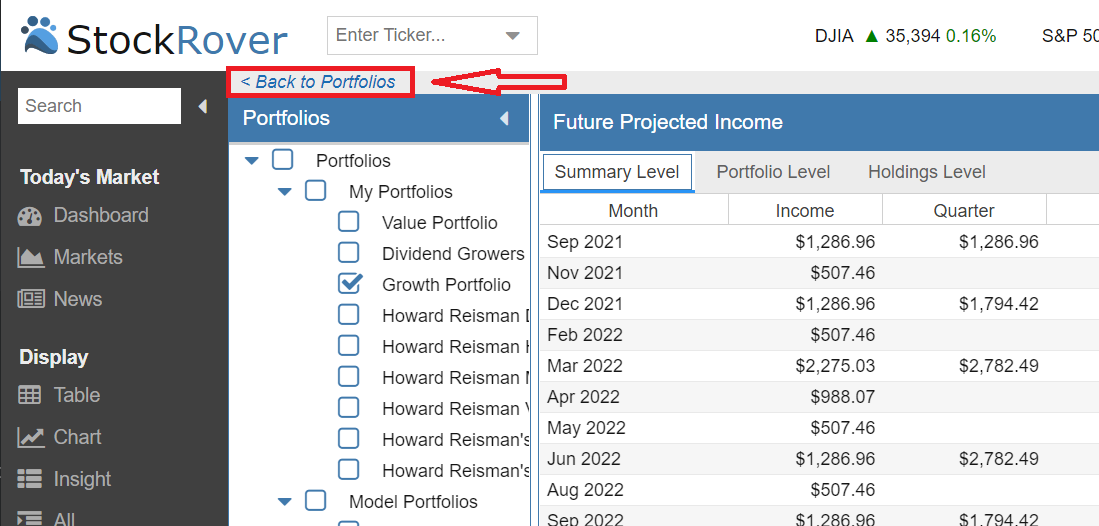1099x526 pixels.
Task: Tick the Dividend Growers checkbox
Action: [348, 252]
